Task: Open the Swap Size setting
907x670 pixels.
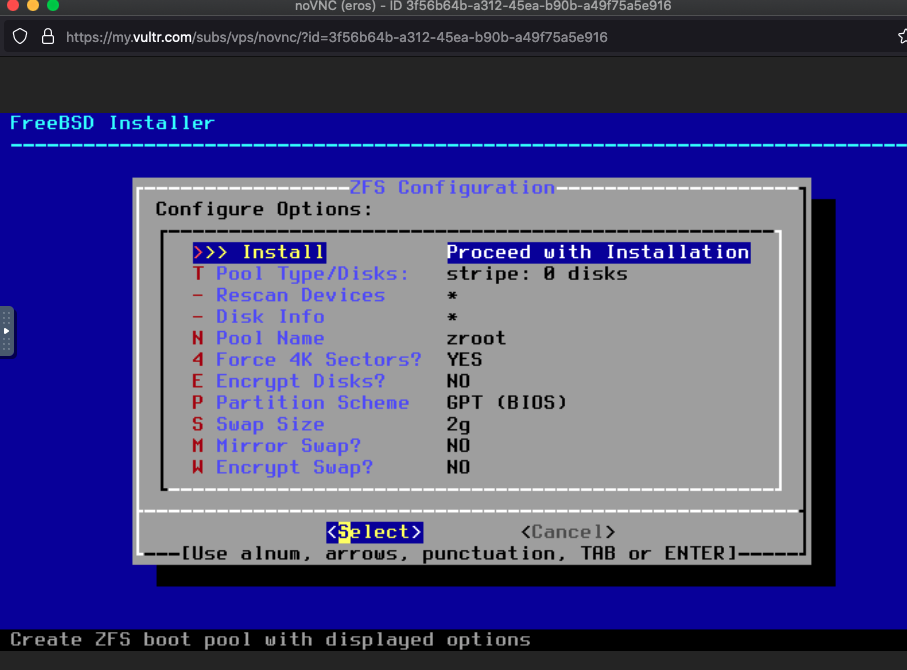Action: [x=270, y=424]
